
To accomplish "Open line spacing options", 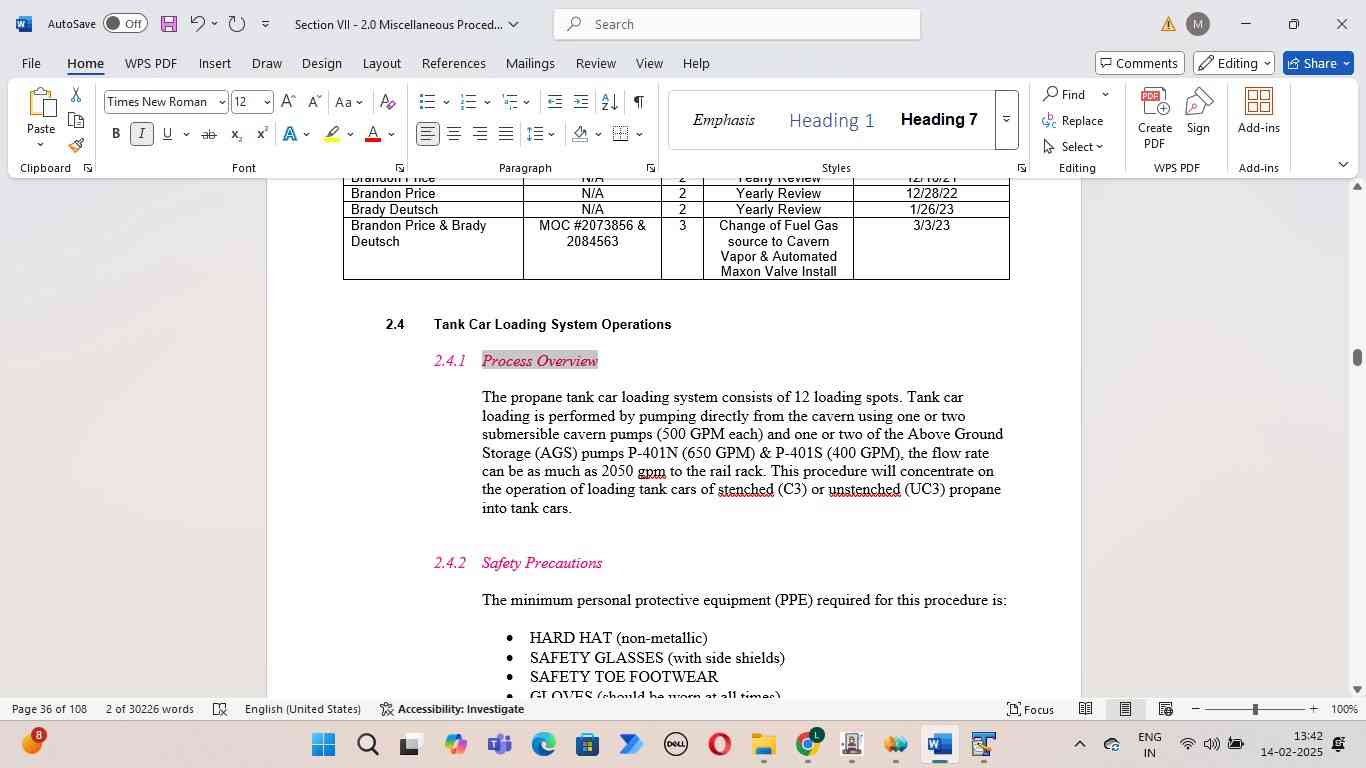I will (541, 134).
